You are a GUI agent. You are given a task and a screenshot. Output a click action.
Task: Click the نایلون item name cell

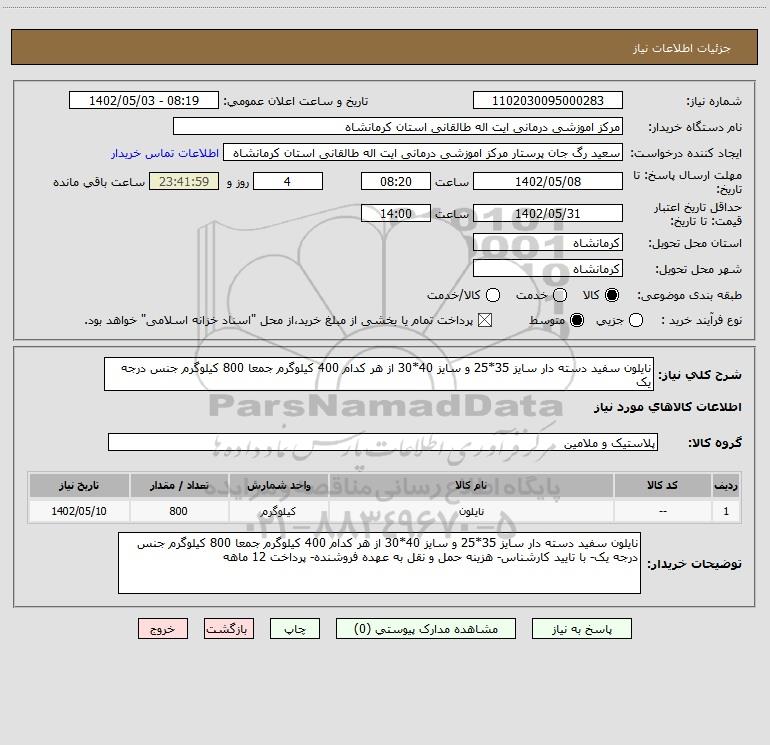pyautogui.click(x=471, y=511)
